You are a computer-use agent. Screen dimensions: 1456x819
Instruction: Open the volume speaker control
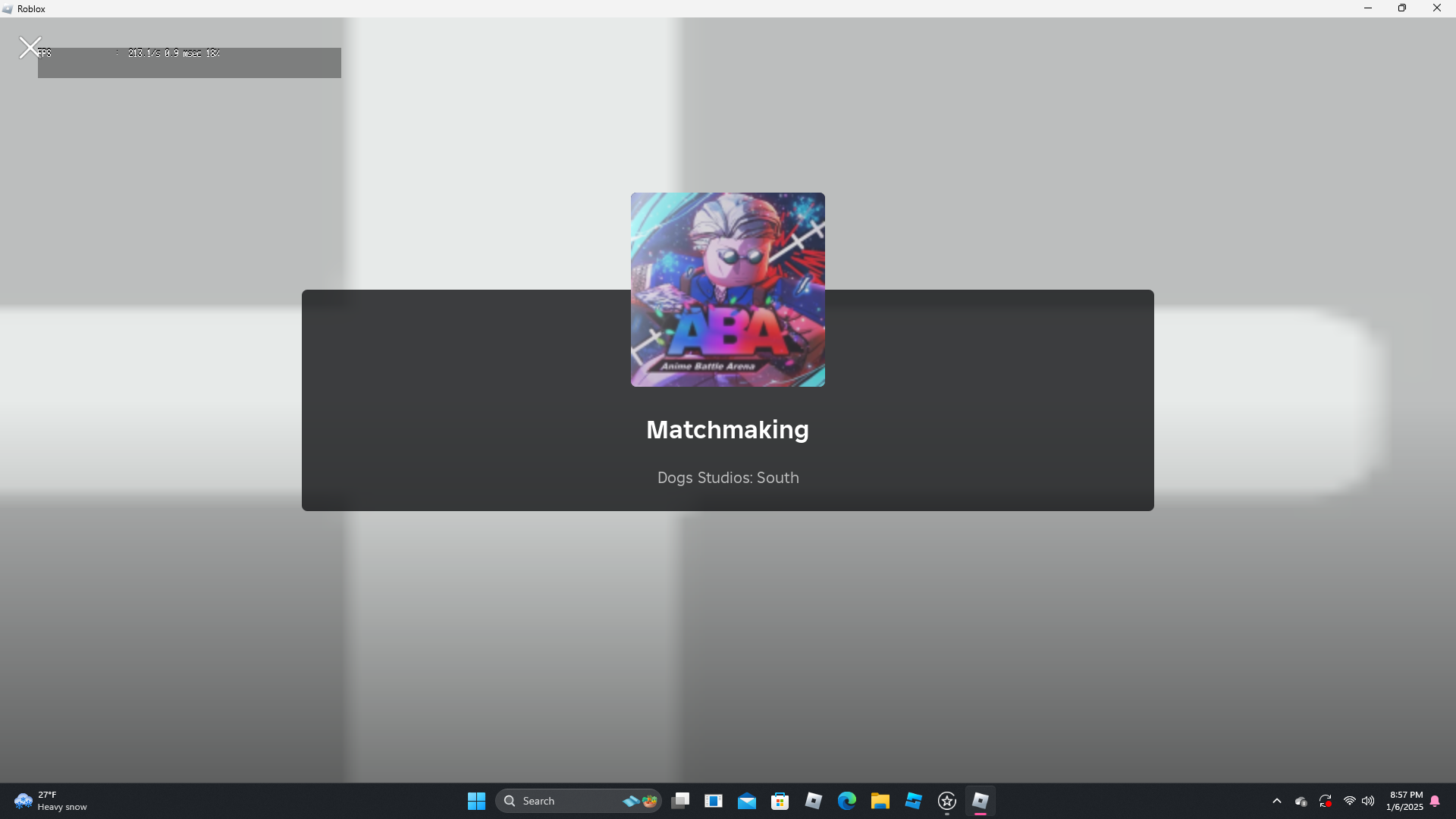tap(1368, 801)
